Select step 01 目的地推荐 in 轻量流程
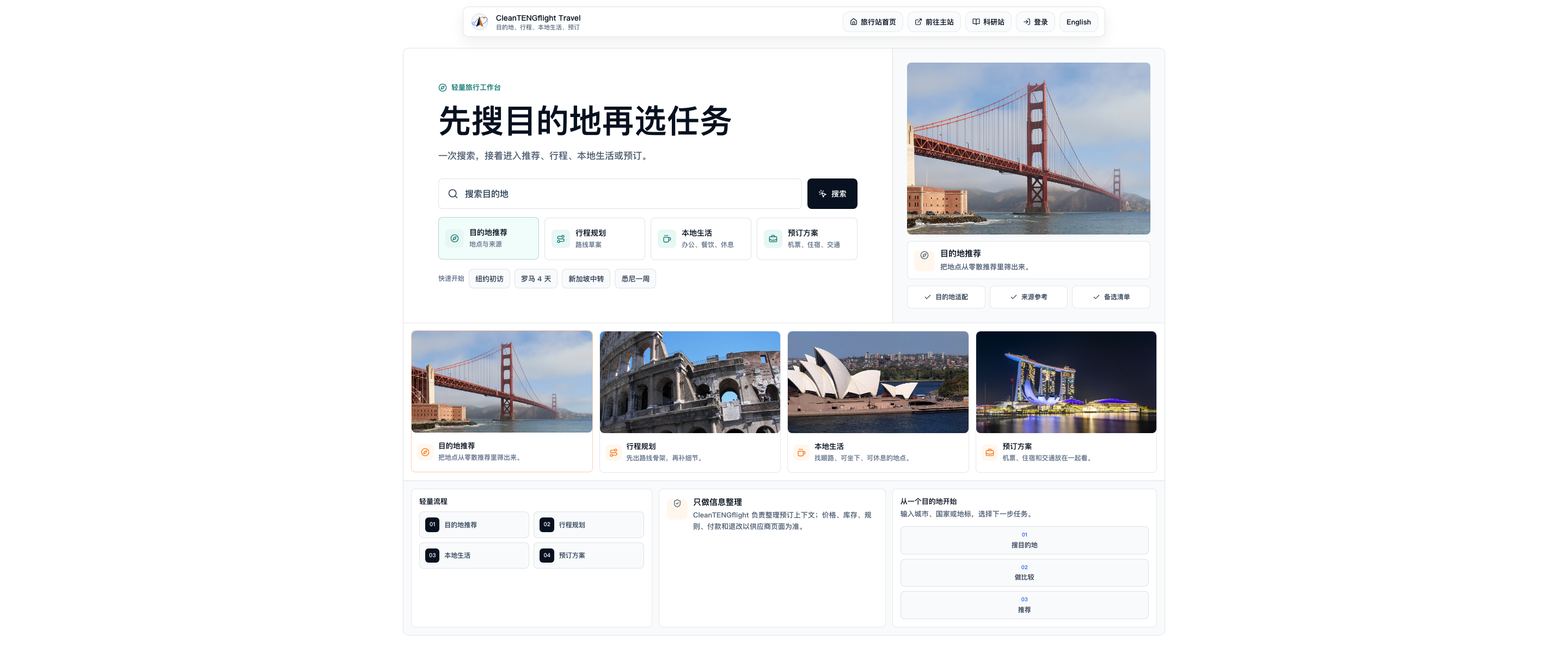The image size is (1568, 666). [x=474, y=525]
